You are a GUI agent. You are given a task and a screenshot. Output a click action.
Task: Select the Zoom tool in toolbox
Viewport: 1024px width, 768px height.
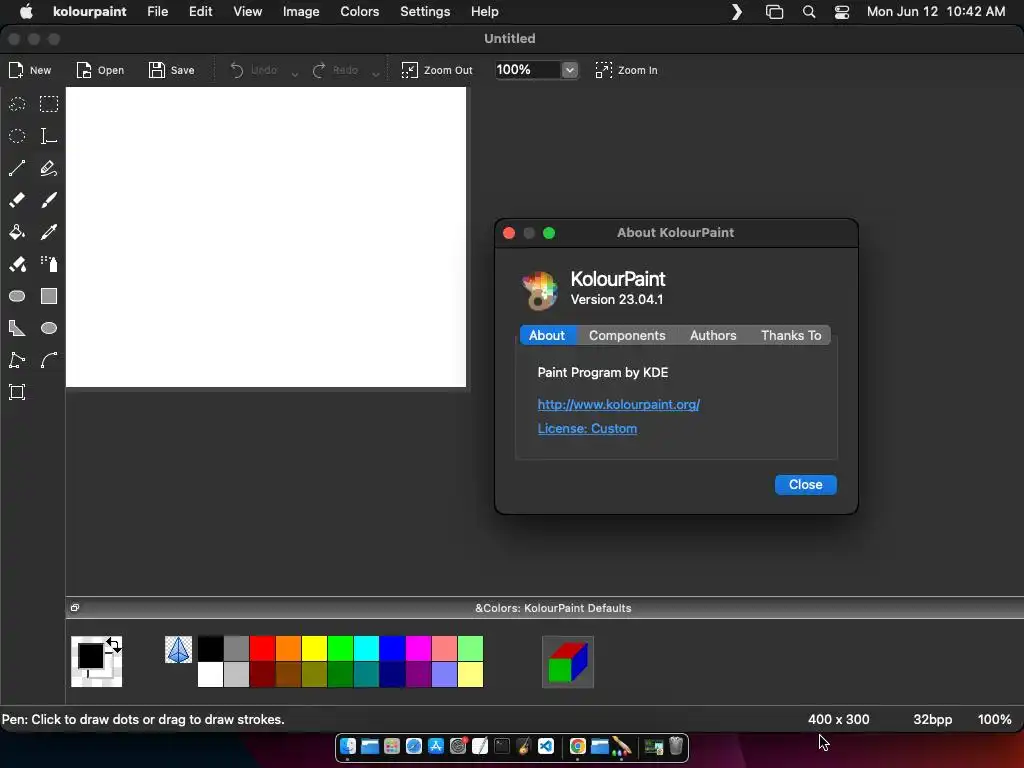[17, 392]
